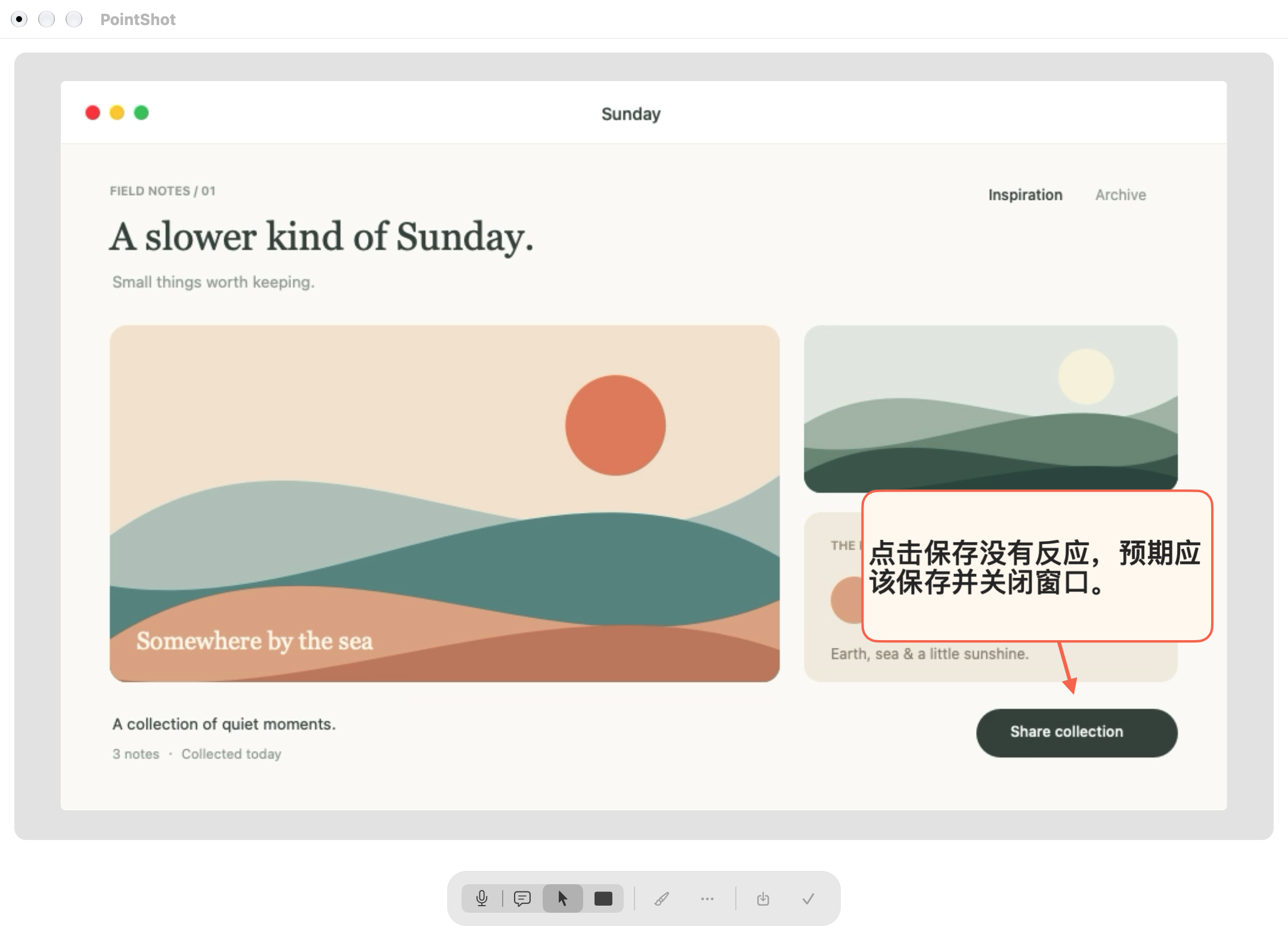This screenshot has height=945, width=1288.
Task: Click the PointShot window minimize button
Action: tap(47, 19)
